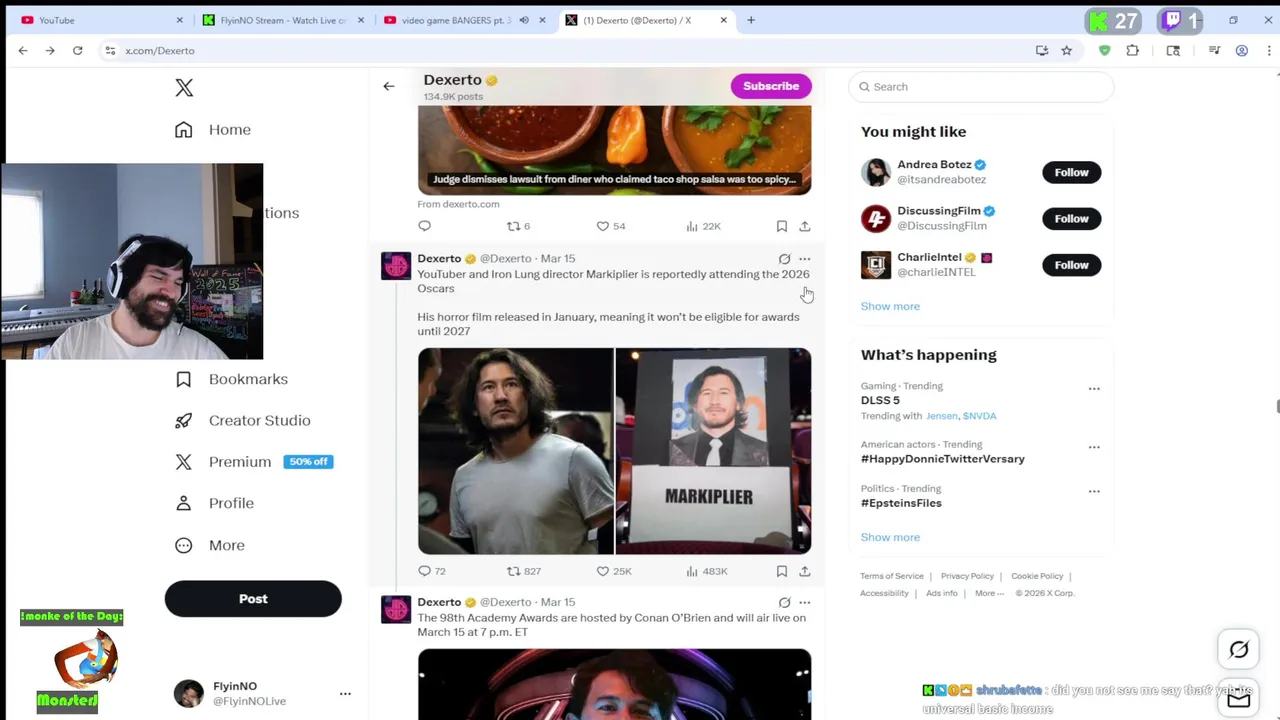
Task: Open Grok on the Academy Awards post
Action: pyautogui.click(x=784, y=603)
